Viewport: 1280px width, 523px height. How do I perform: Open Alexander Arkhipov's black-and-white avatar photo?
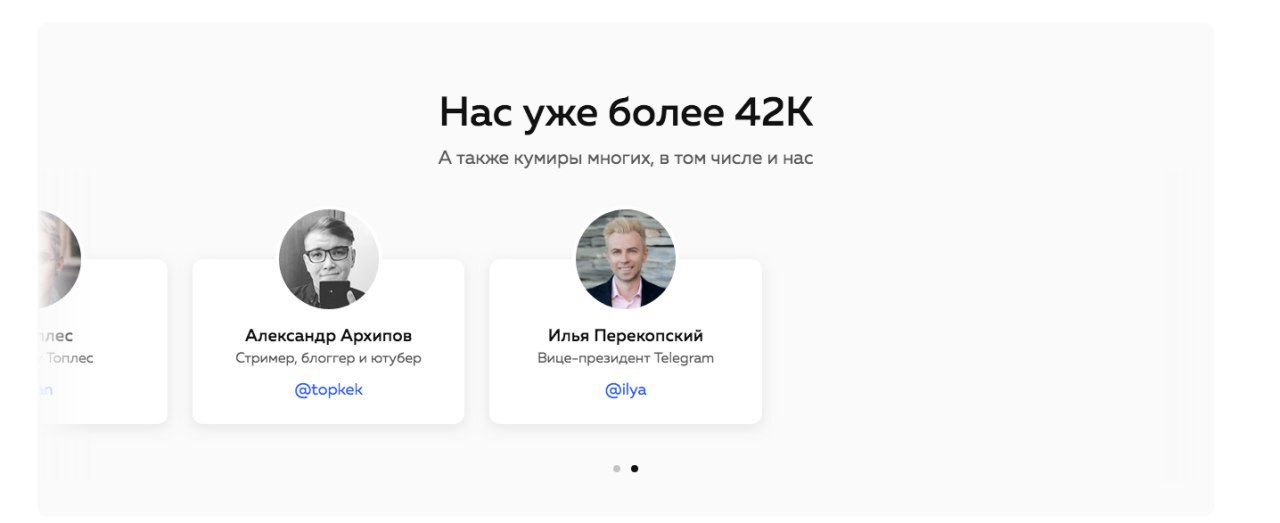tap(328, 259)
